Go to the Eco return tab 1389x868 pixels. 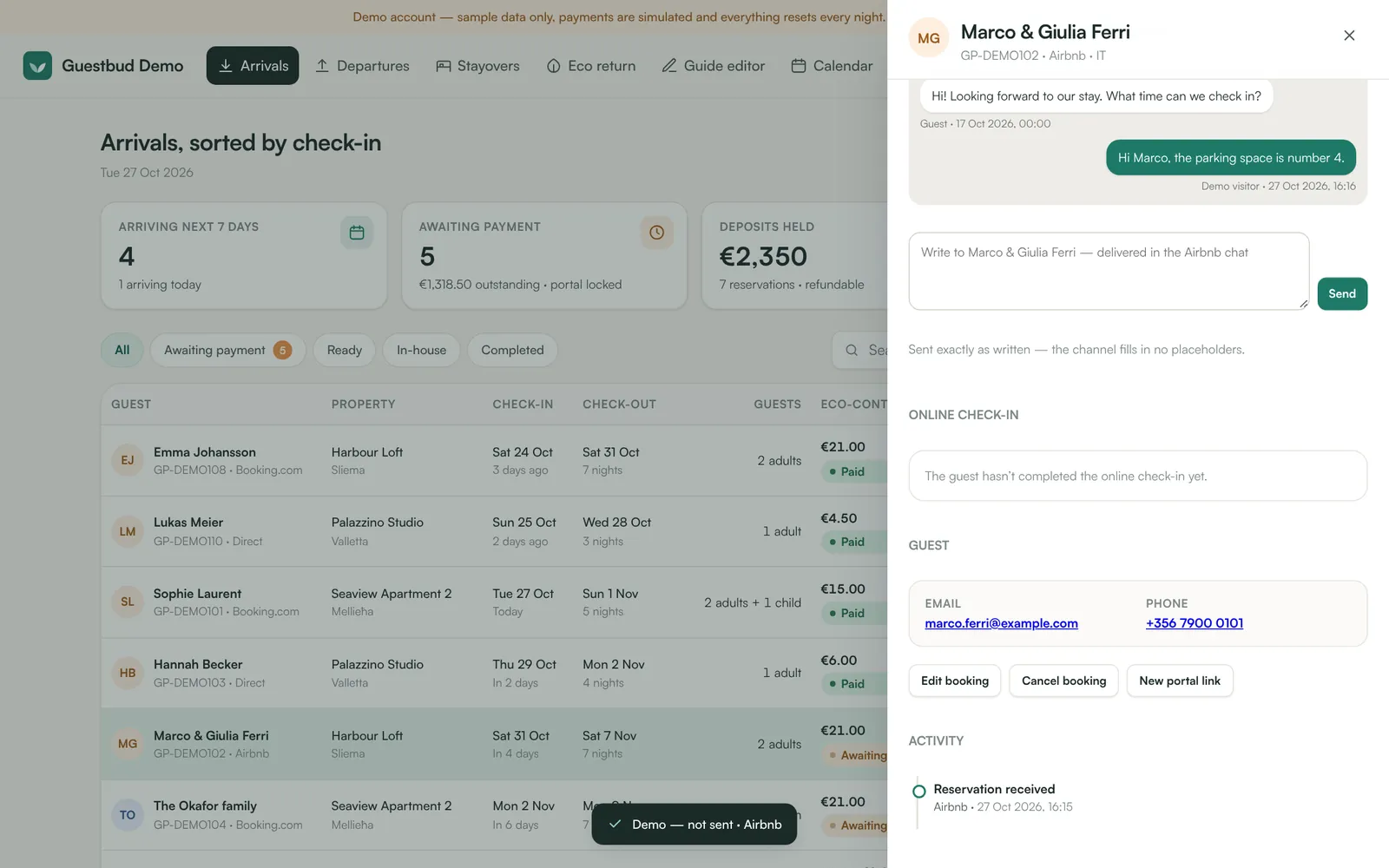tap(591, 65)
